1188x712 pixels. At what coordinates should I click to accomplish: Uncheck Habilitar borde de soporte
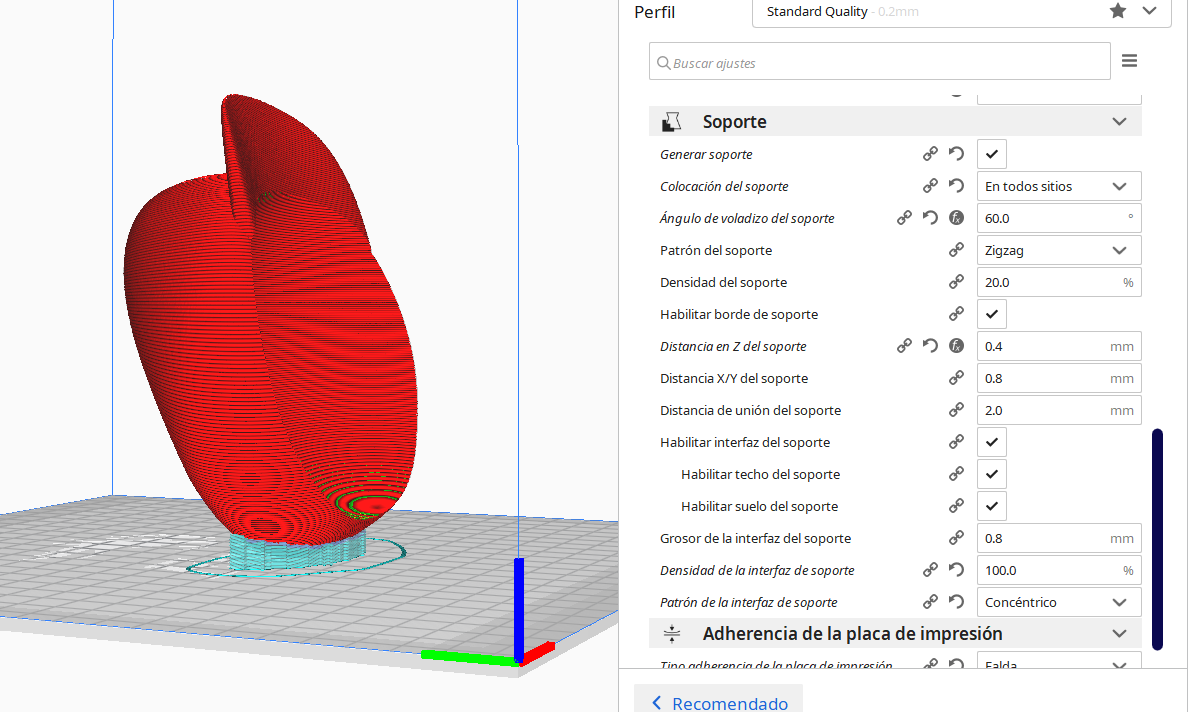992,314
